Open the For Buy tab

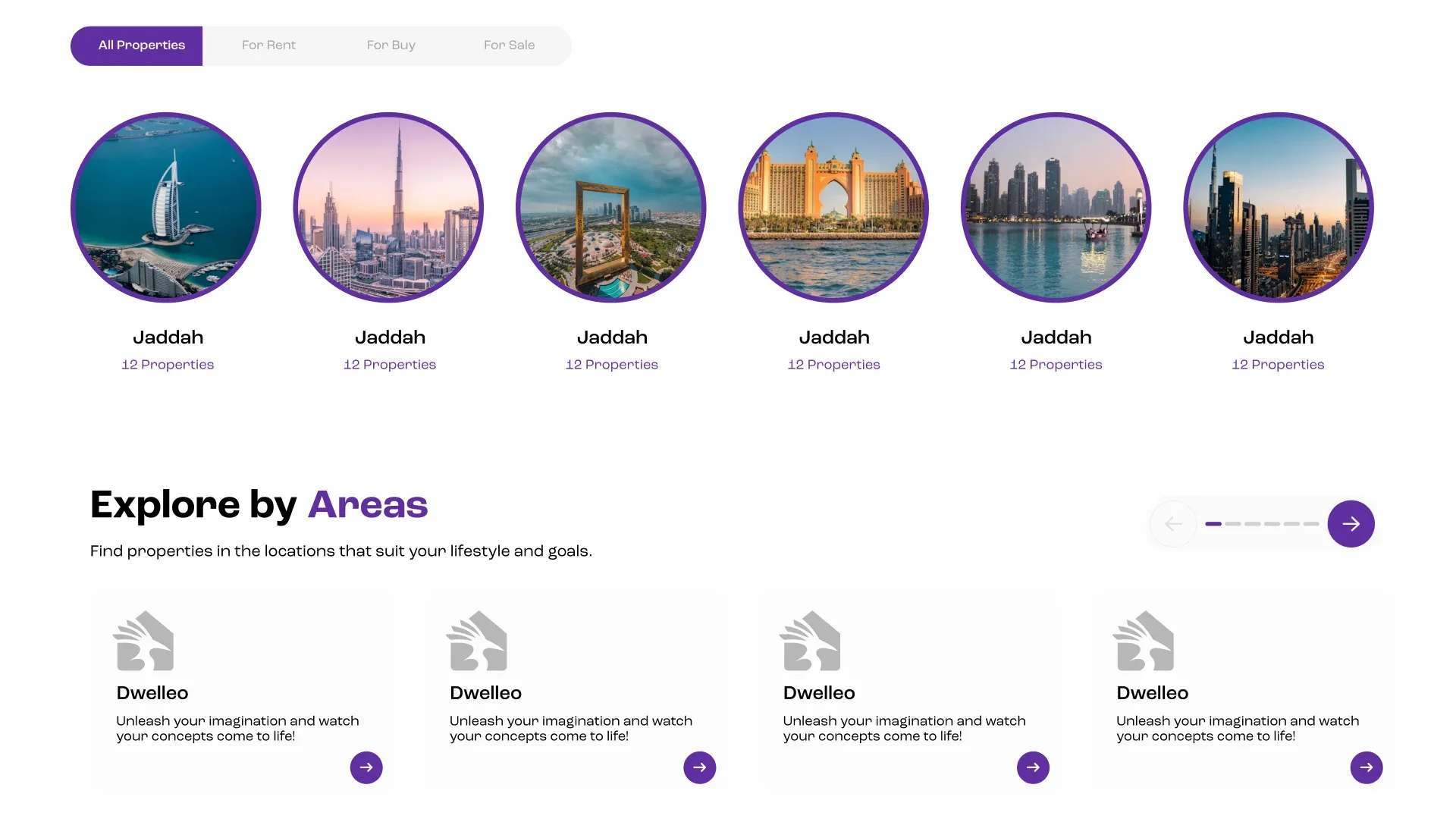pos(391,45)
